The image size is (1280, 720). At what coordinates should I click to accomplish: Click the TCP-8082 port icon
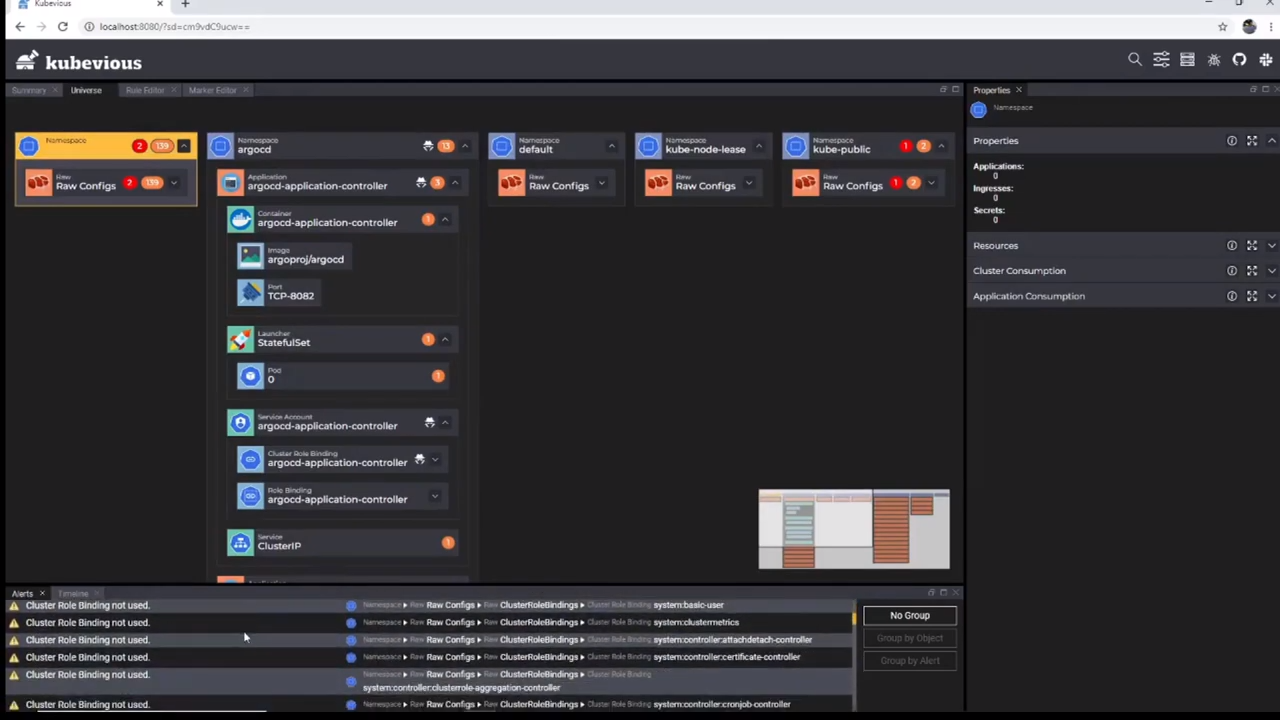250,293
